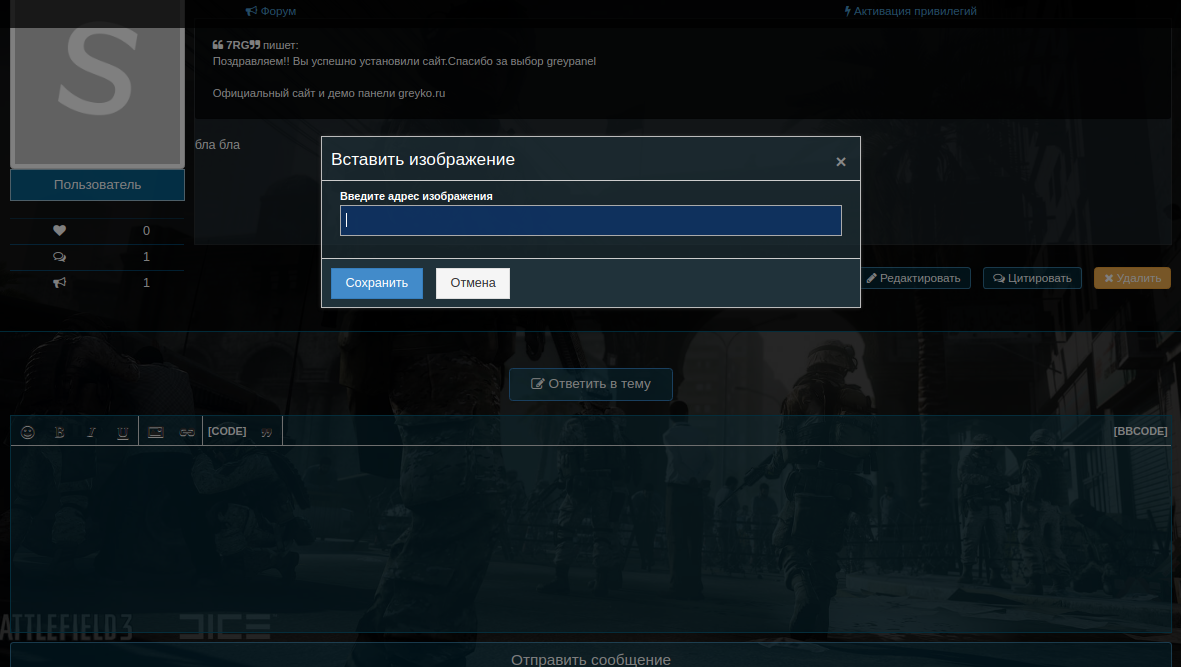Click the quoted text 7RG пишет

pos(255,45)
